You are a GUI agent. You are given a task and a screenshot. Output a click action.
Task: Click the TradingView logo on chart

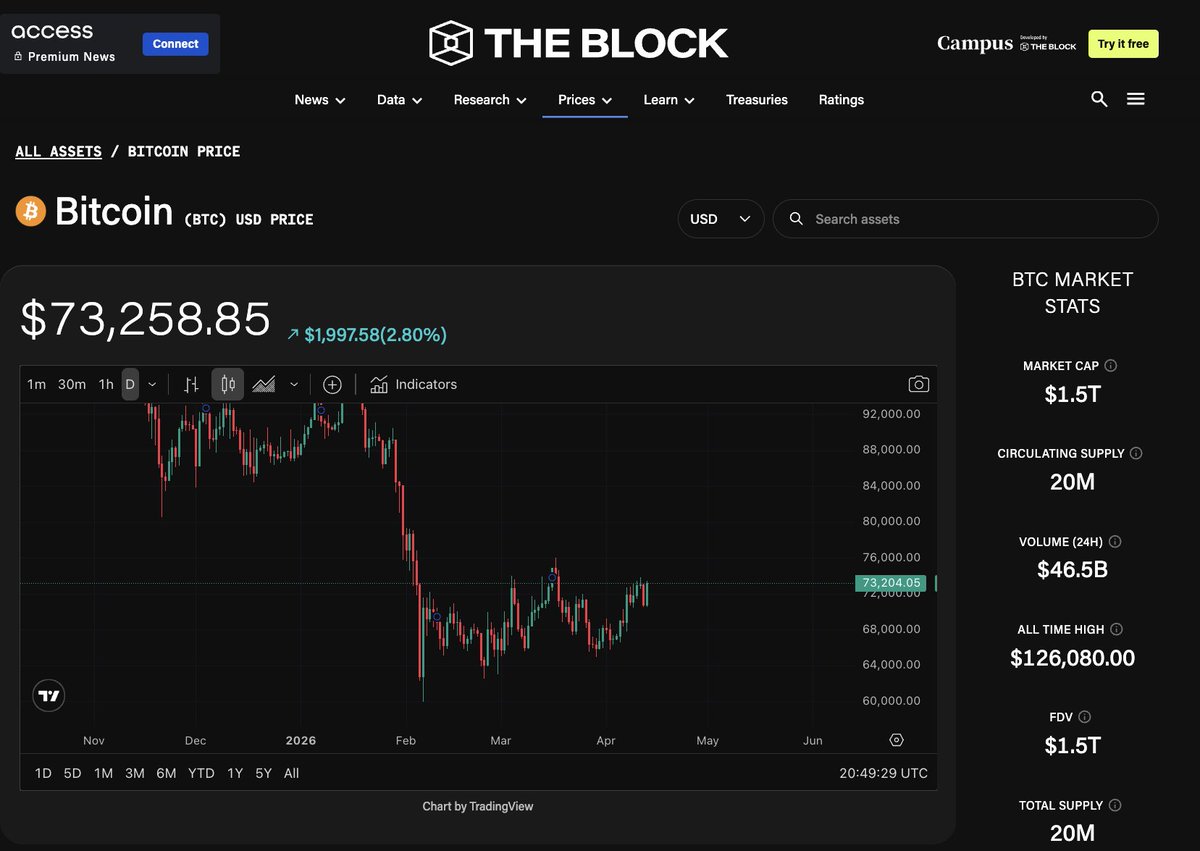(48, 695)
